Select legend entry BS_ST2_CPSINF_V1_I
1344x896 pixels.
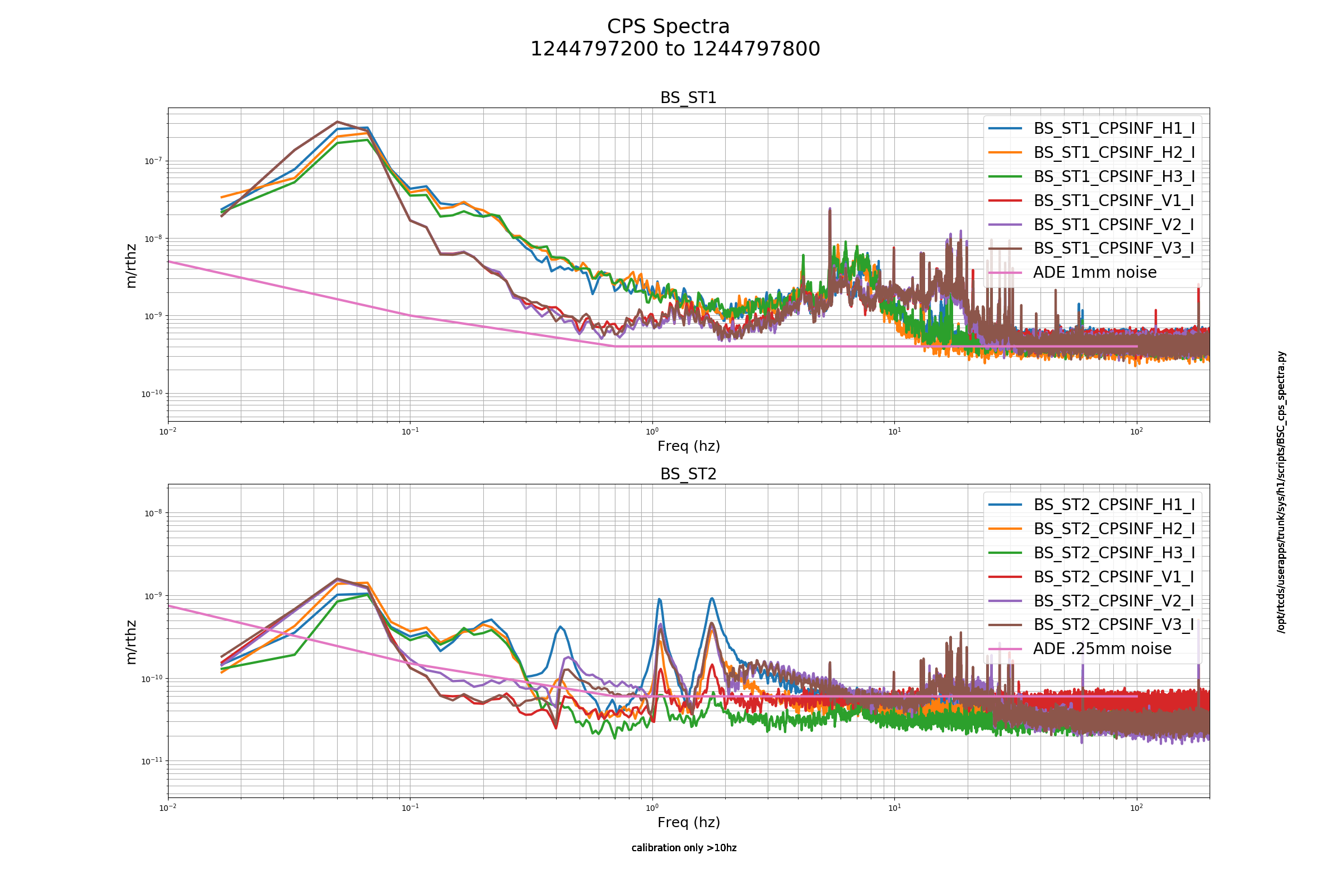point(1114,577)
